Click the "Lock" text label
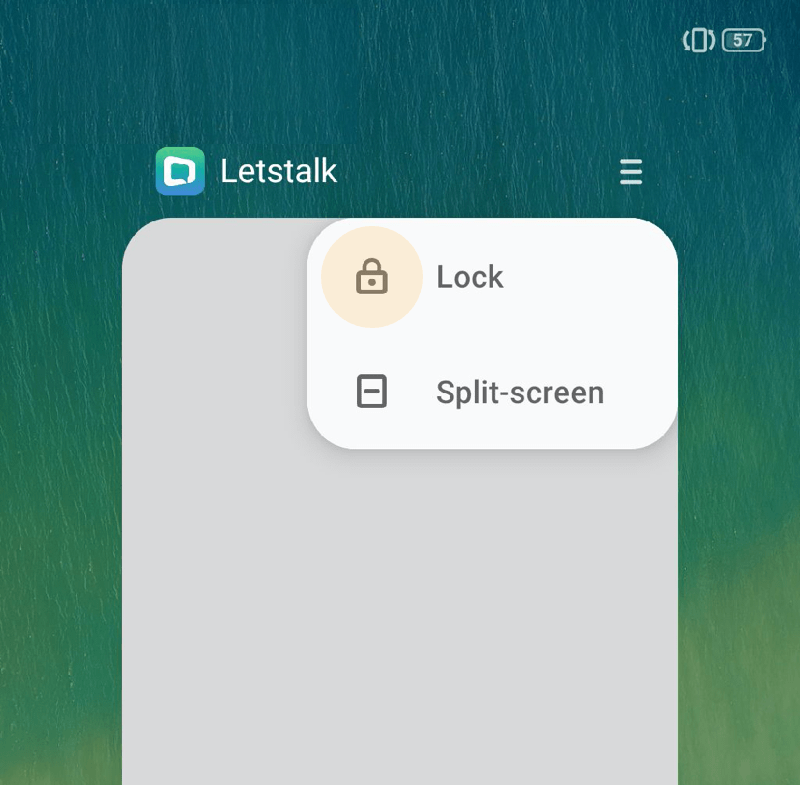The width and height of the screenshot is (800, 785). point(470,277)
